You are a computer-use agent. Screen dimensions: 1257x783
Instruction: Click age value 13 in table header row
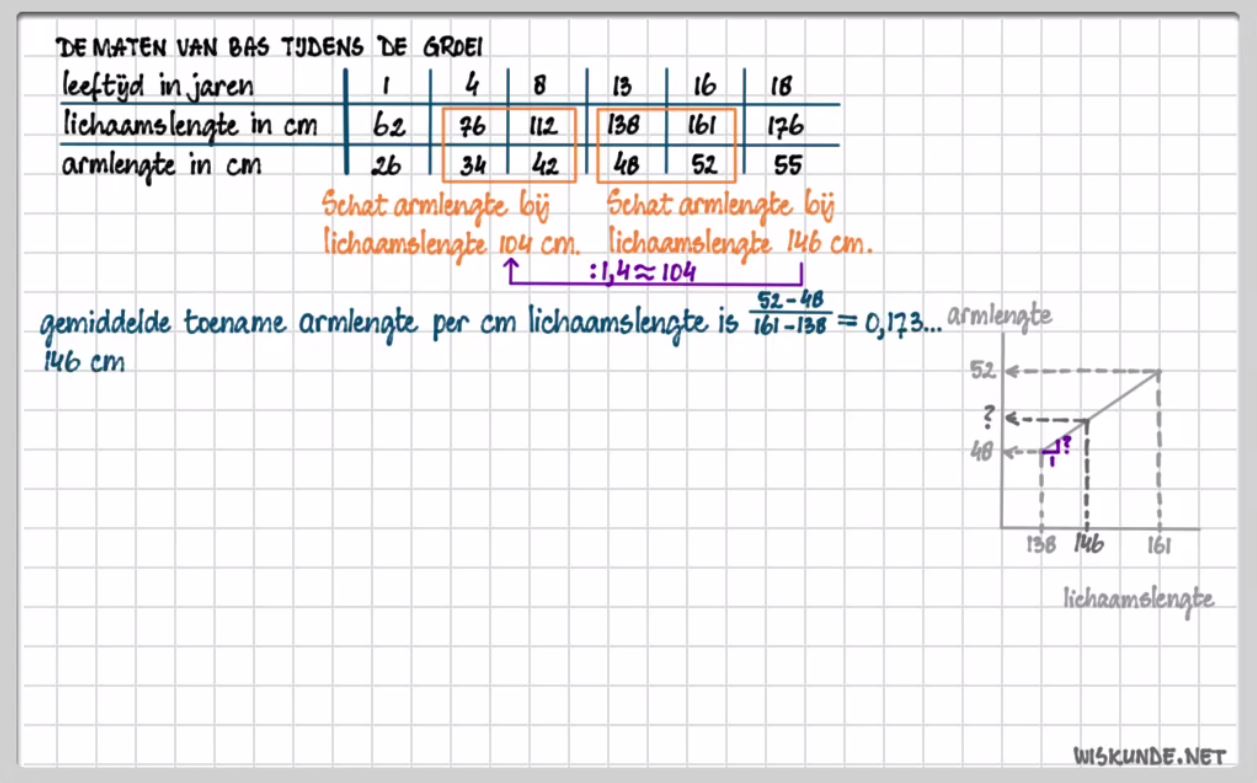621,86
